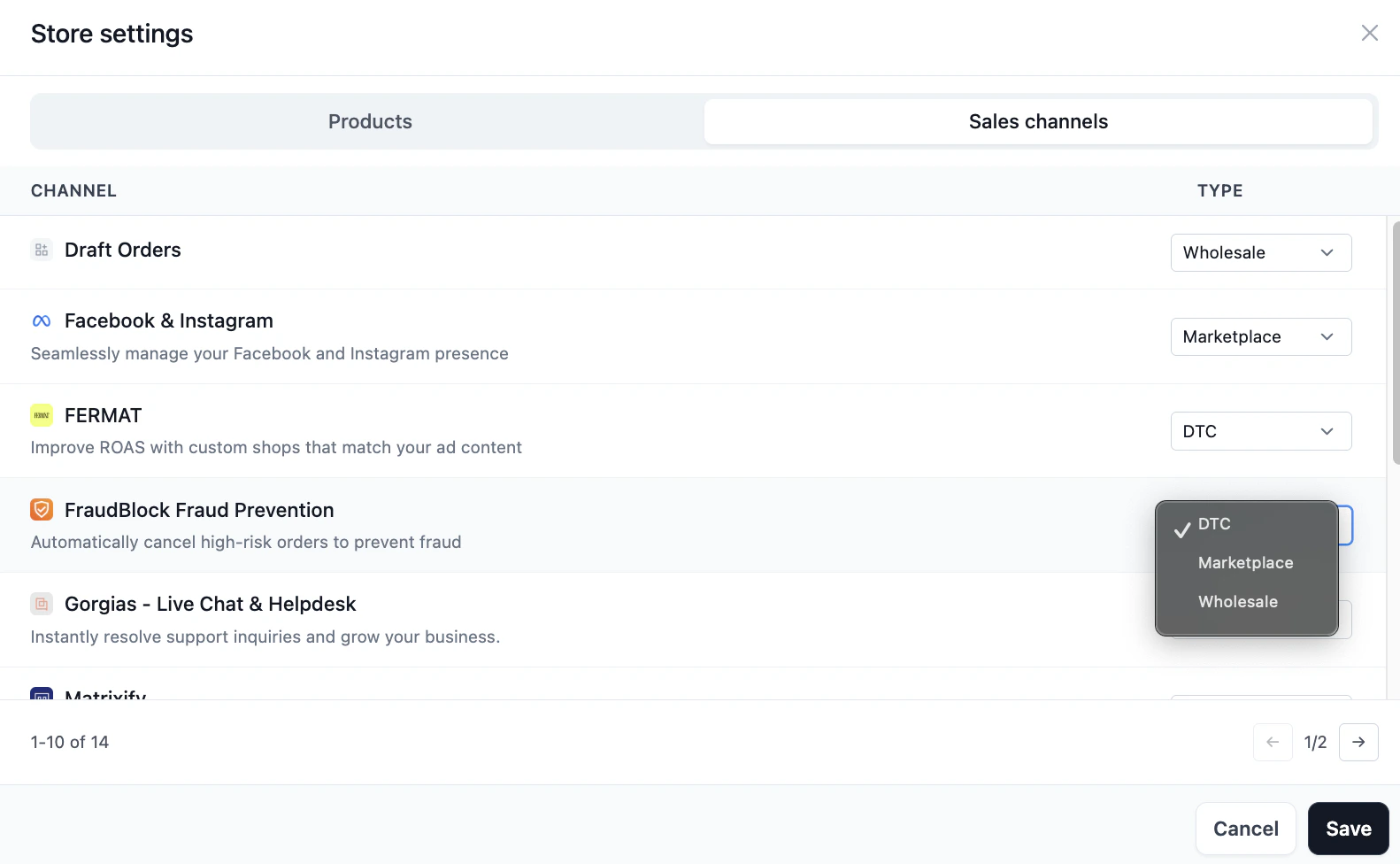Click the FraudBlock shield icon

coord(42,510)
